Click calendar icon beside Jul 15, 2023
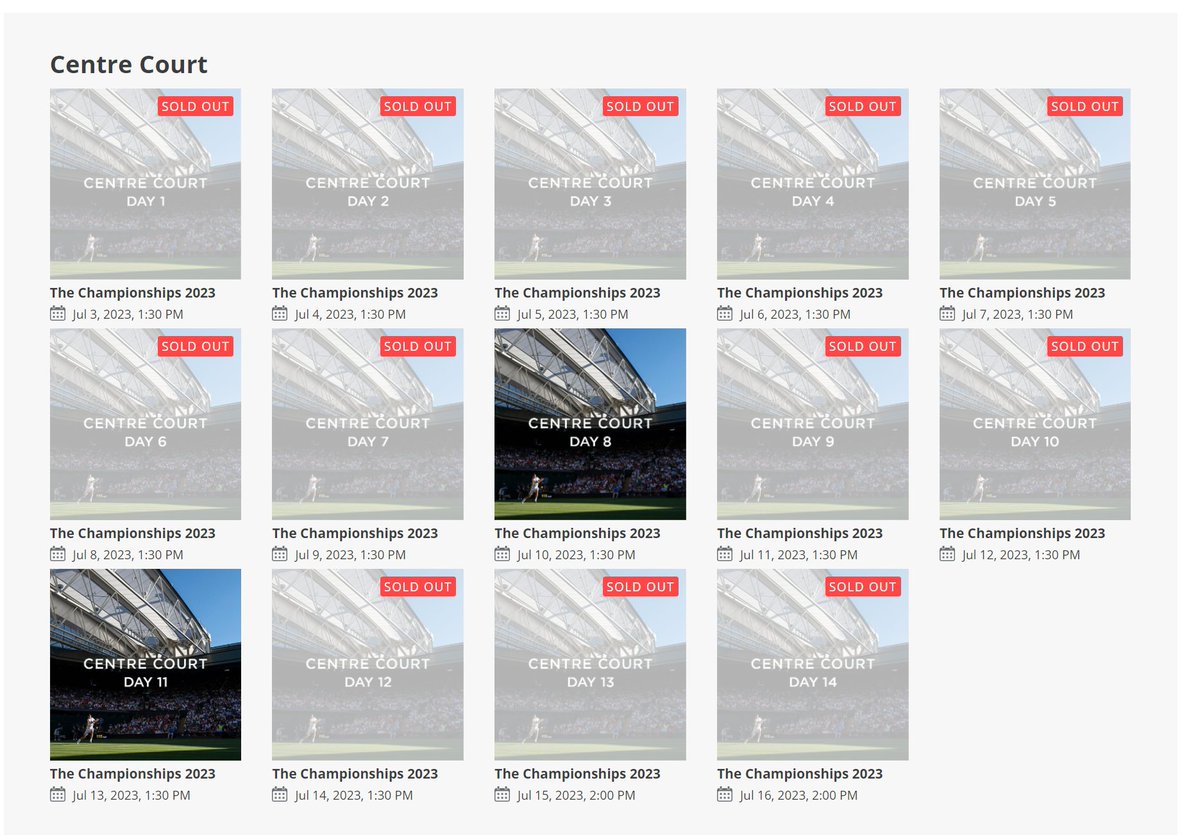This screenshot has height=835, width=1200. [502, 795]
